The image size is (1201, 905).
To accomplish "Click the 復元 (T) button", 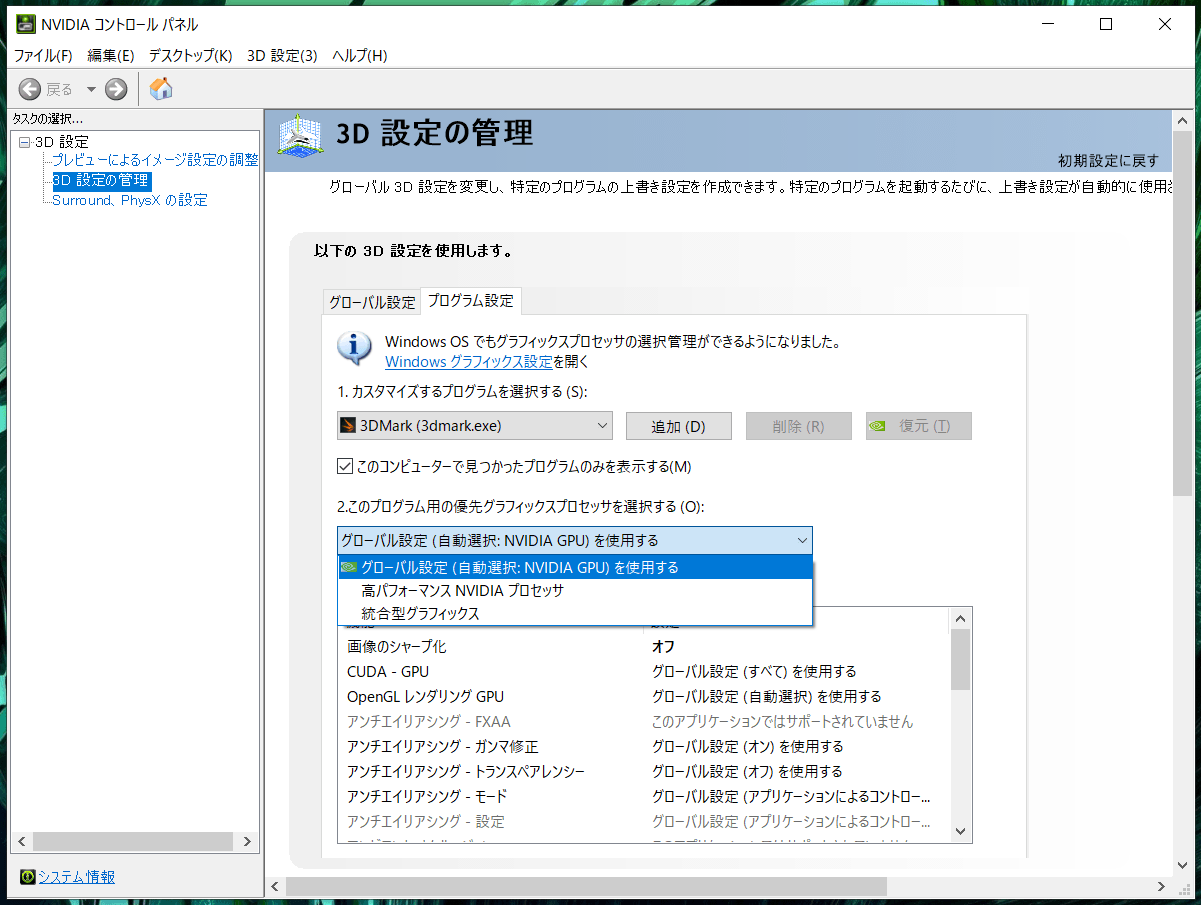I will (919, 426).
